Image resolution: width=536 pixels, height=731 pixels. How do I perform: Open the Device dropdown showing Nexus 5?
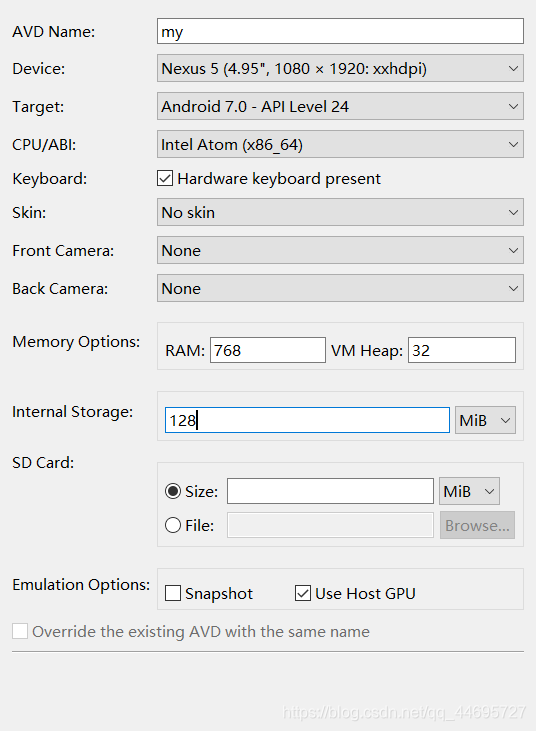point(340,69)
